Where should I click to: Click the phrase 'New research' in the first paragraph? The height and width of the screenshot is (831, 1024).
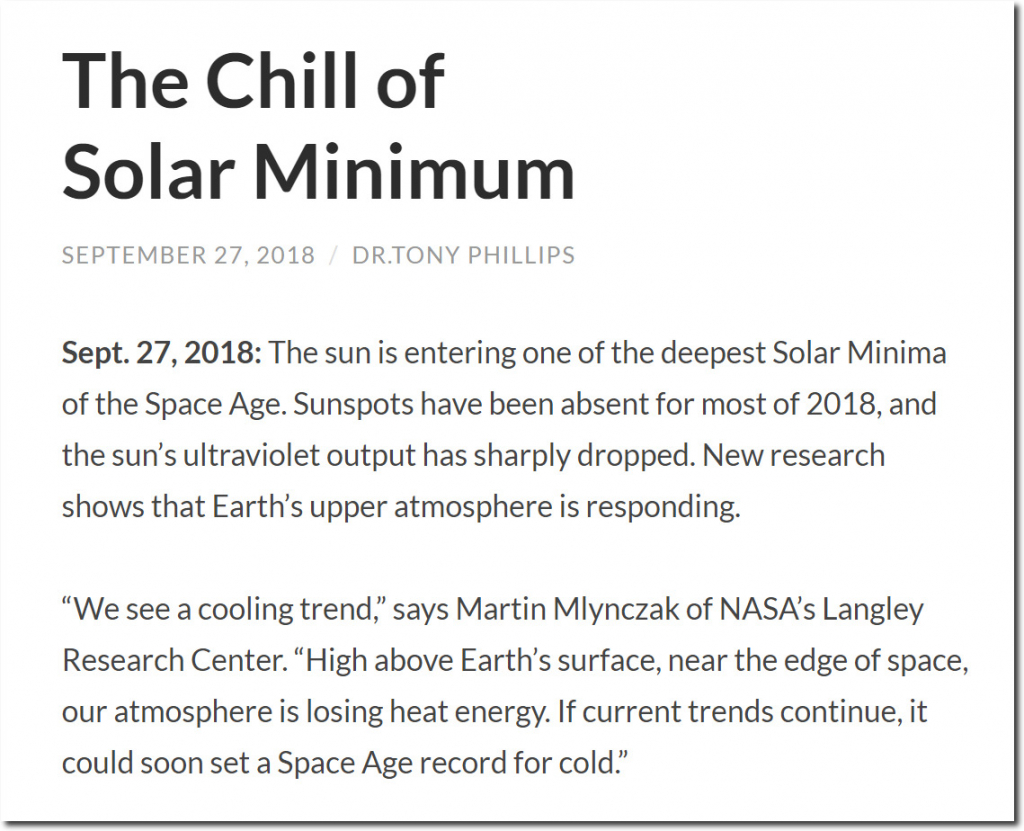(793, 455)
